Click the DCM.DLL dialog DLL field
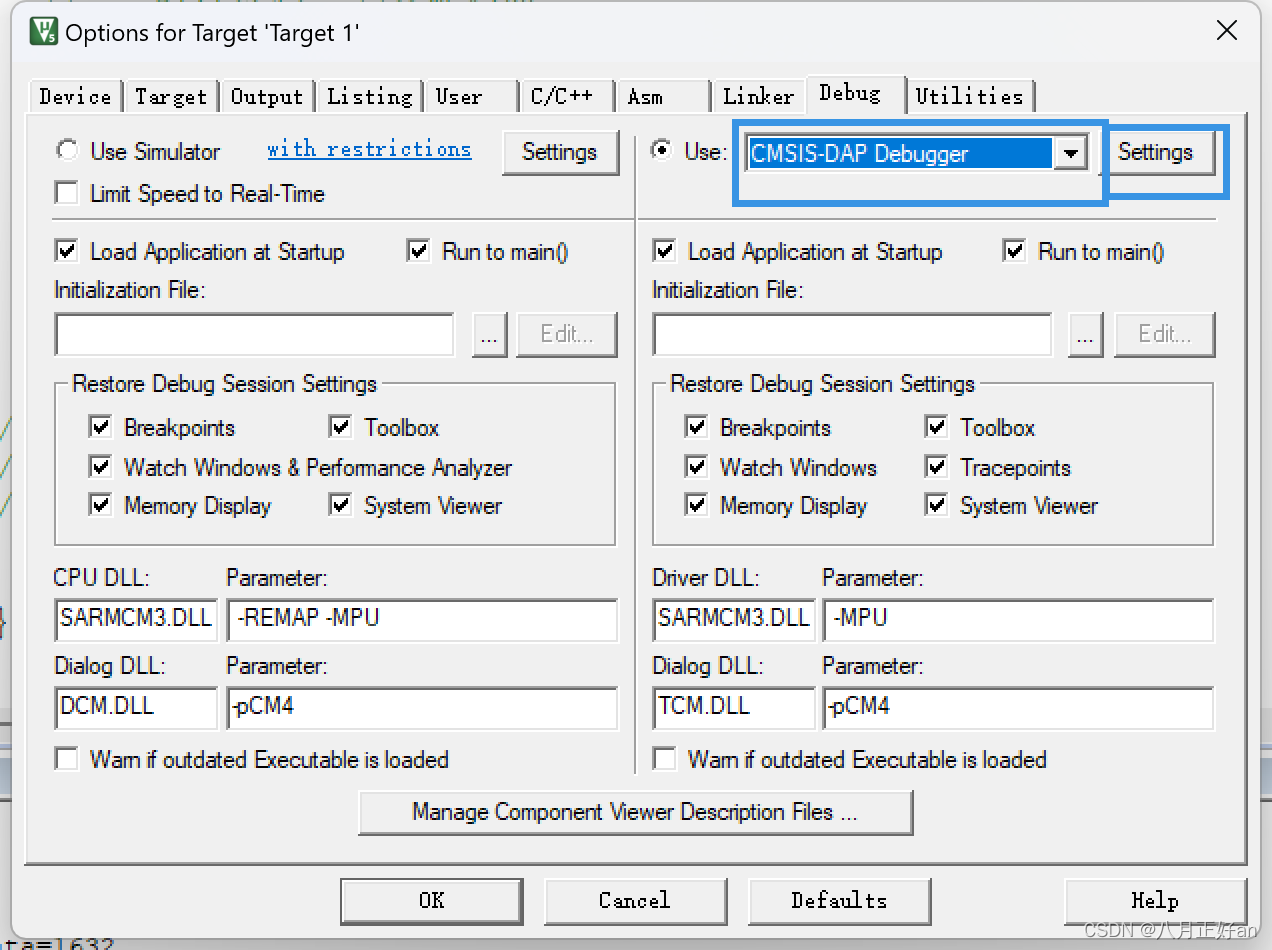The height and width of the screenshot is (950, 1272). click(x=136, y=707)
